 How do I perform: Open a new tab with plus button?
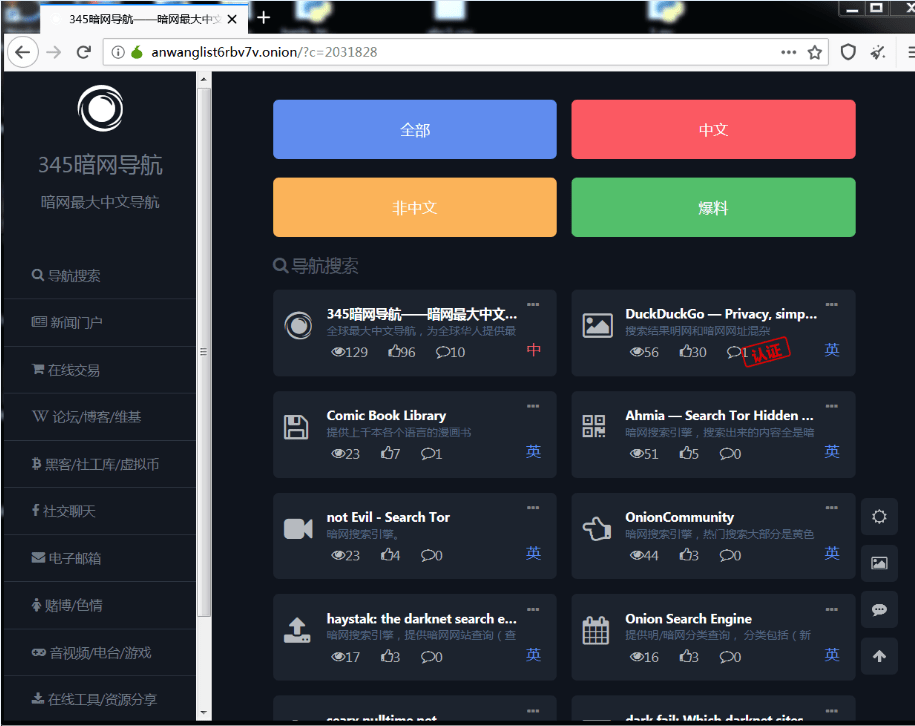coord(263,18)
